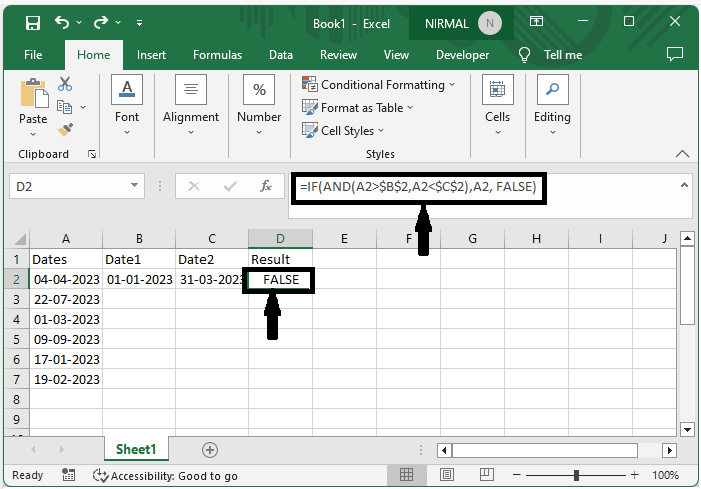701x489 pixels.
Task: Click the Name Box showing D2
Action: (x=69, y=186)
